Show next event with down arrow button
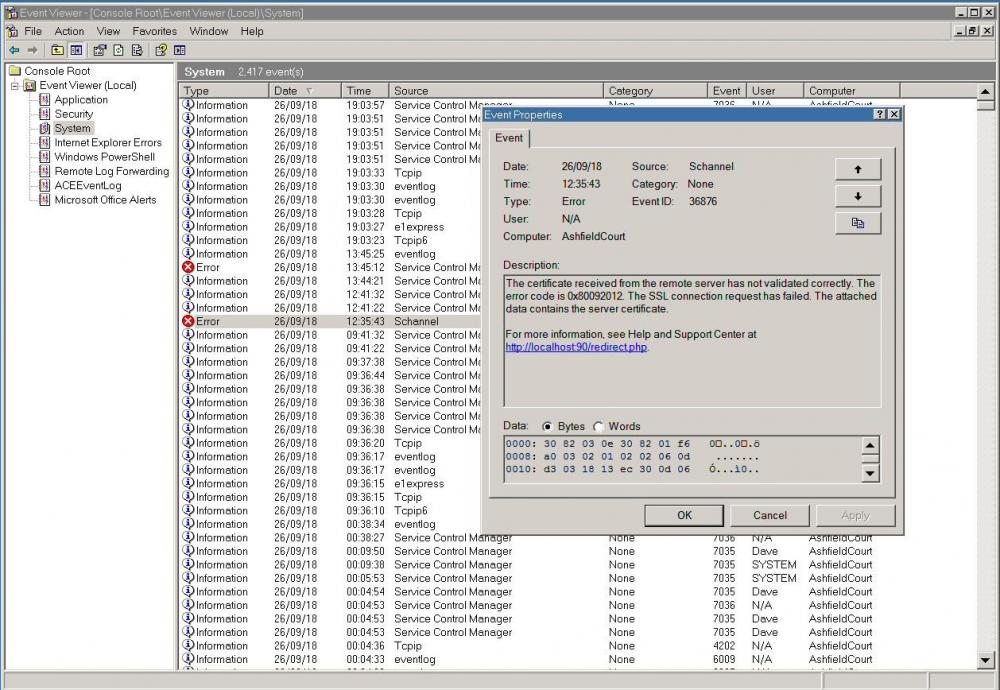The width and height of the screenshot is (1000, 690). point(857,196)
